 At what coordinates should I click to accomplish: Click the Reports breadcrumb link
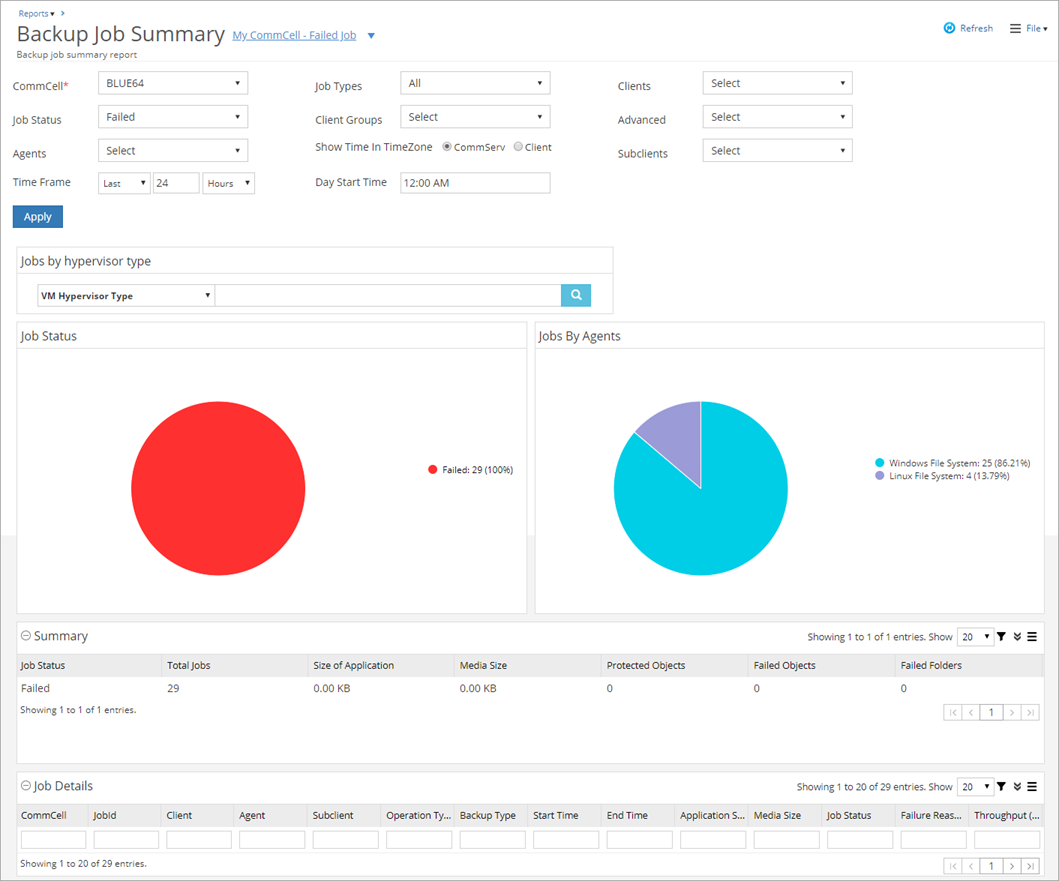tap(30, 13)
